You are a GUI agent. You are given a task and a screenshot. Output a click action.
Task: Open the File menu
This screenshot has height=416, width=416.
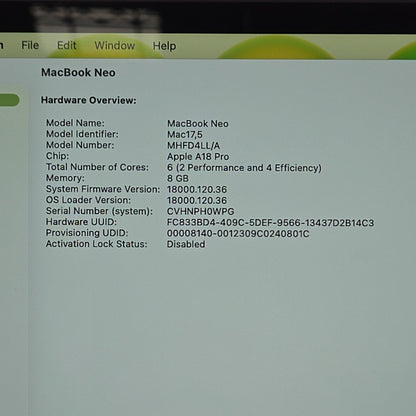[x=30, y=45]
